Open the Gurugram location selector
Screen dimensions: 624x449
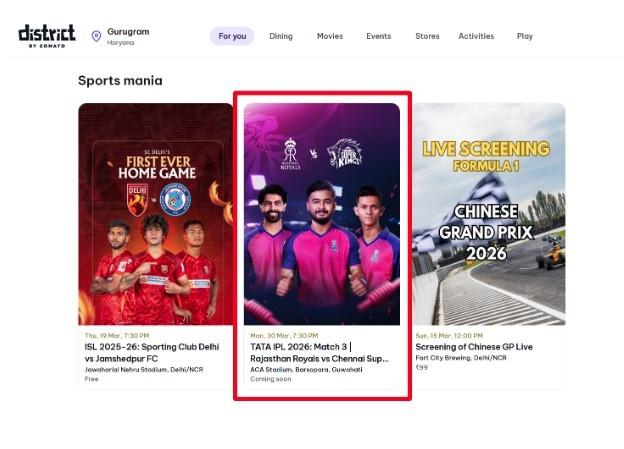(121, 36)
